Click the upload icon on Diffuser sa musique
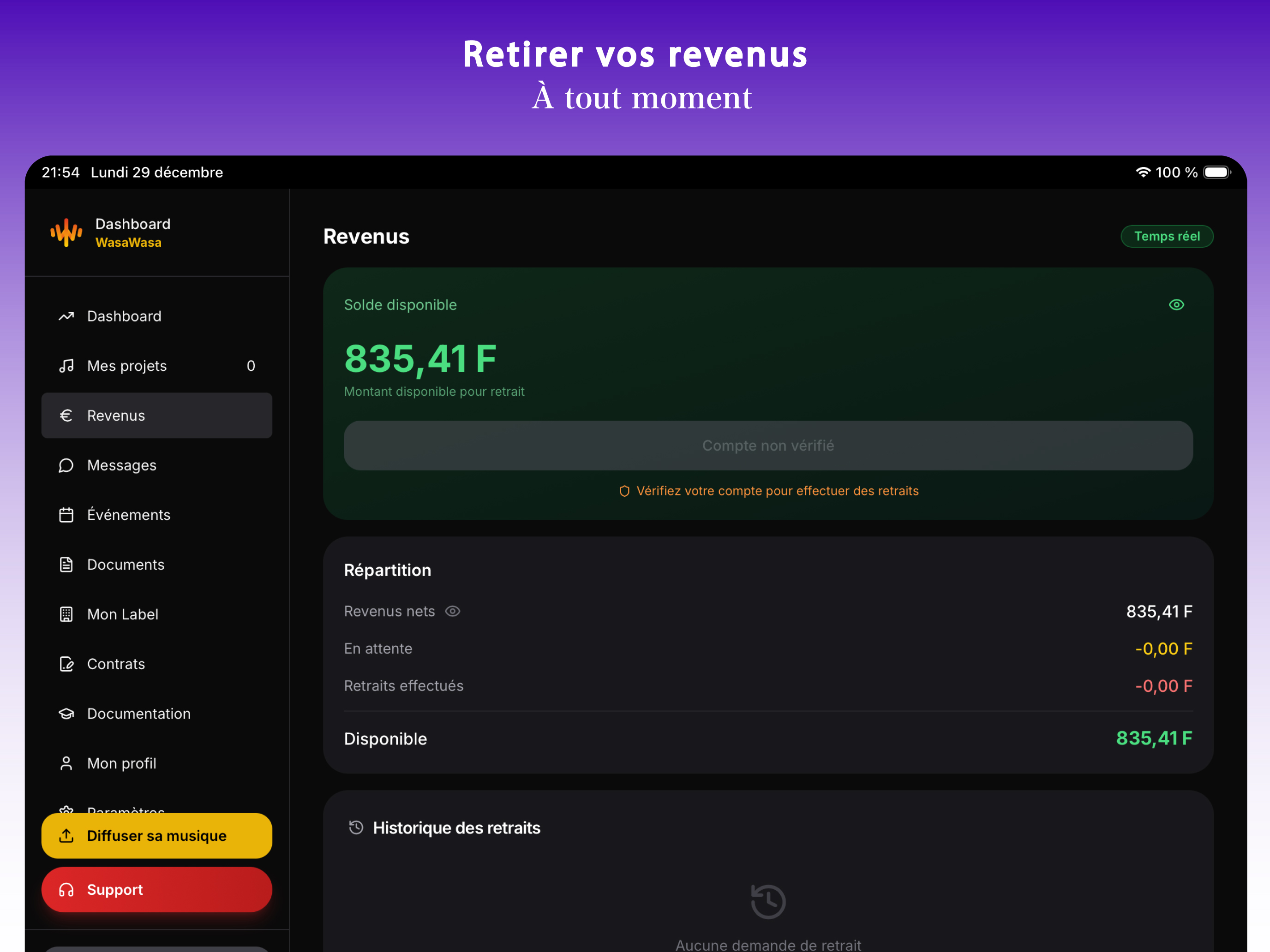 (x=66, y=836)
